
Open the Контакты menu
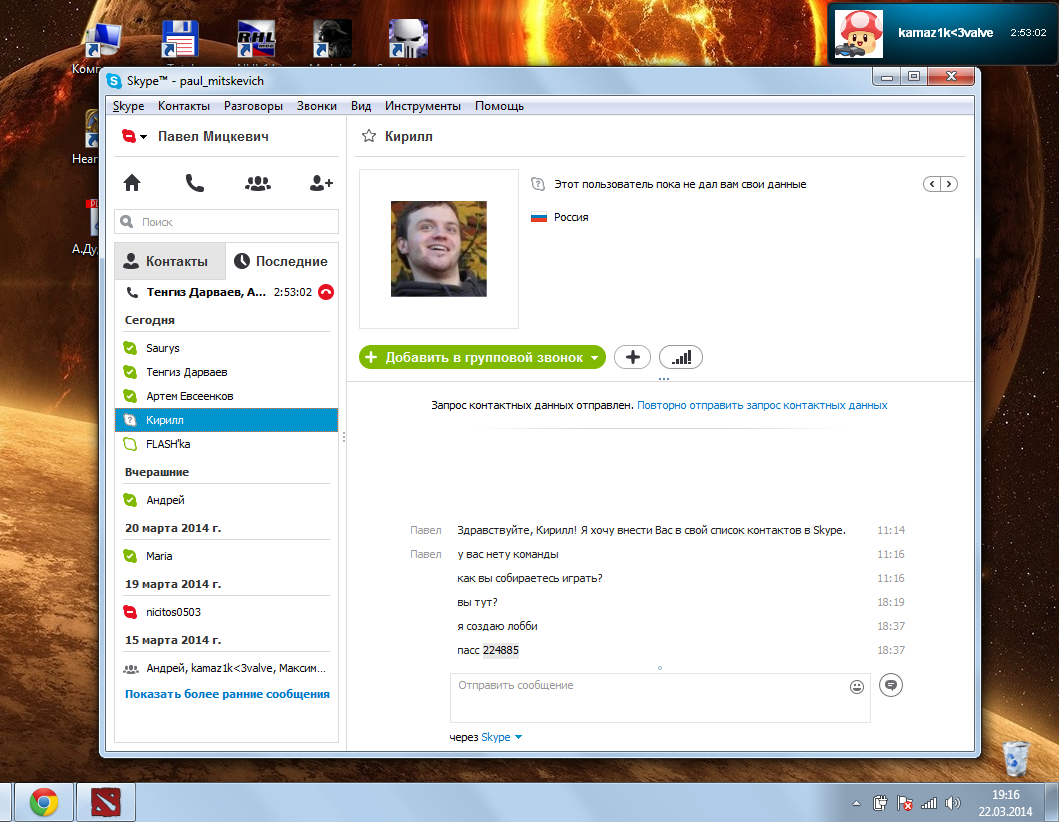pos(184,106)
